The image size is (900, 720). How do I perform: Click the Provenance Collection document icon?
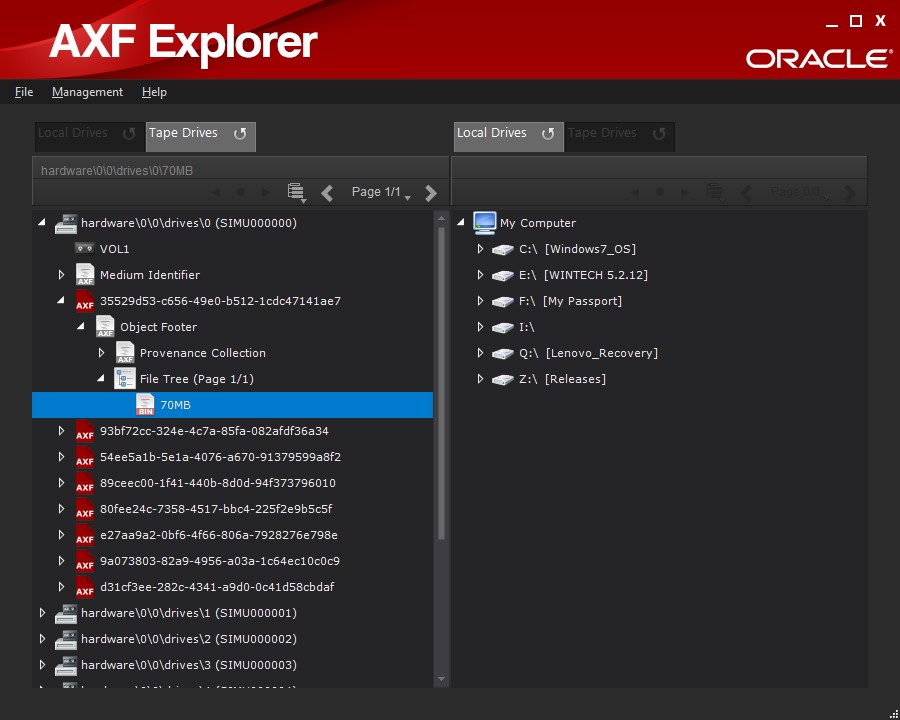click(125, 353)
